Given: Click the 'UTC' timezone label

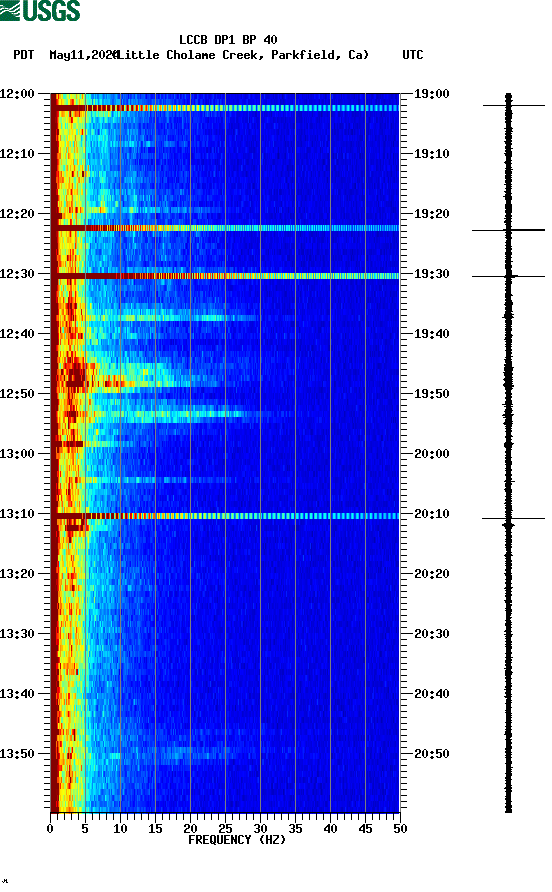Looking at the screenshot, I should (413, 55).
